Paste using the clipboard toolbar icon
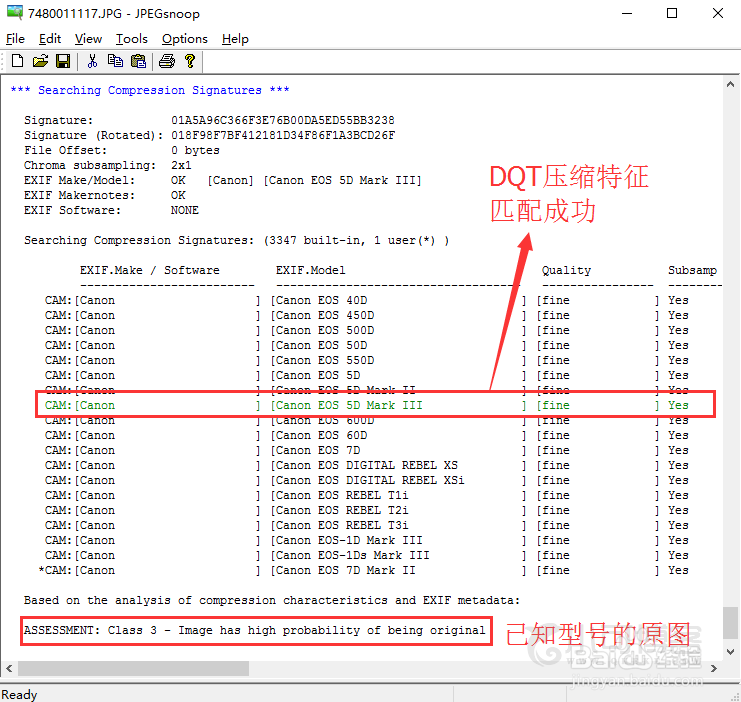The image size is (741, 702). [x=138, y=61]
